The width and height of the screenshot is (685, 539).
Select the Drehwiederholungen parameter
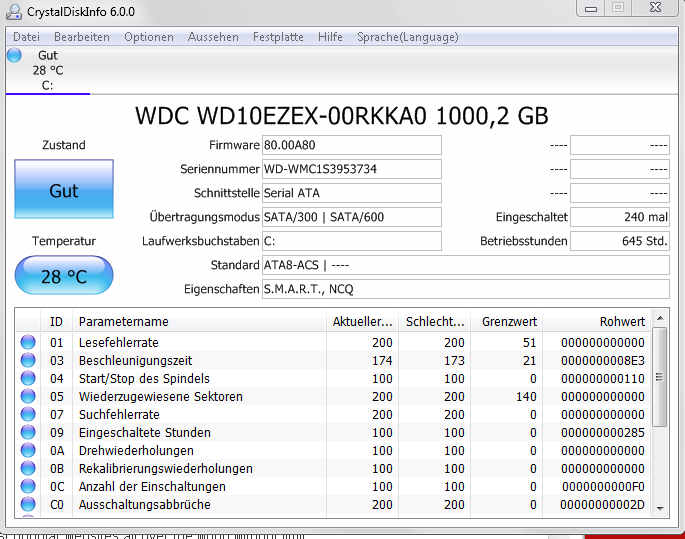pos(136,451)
